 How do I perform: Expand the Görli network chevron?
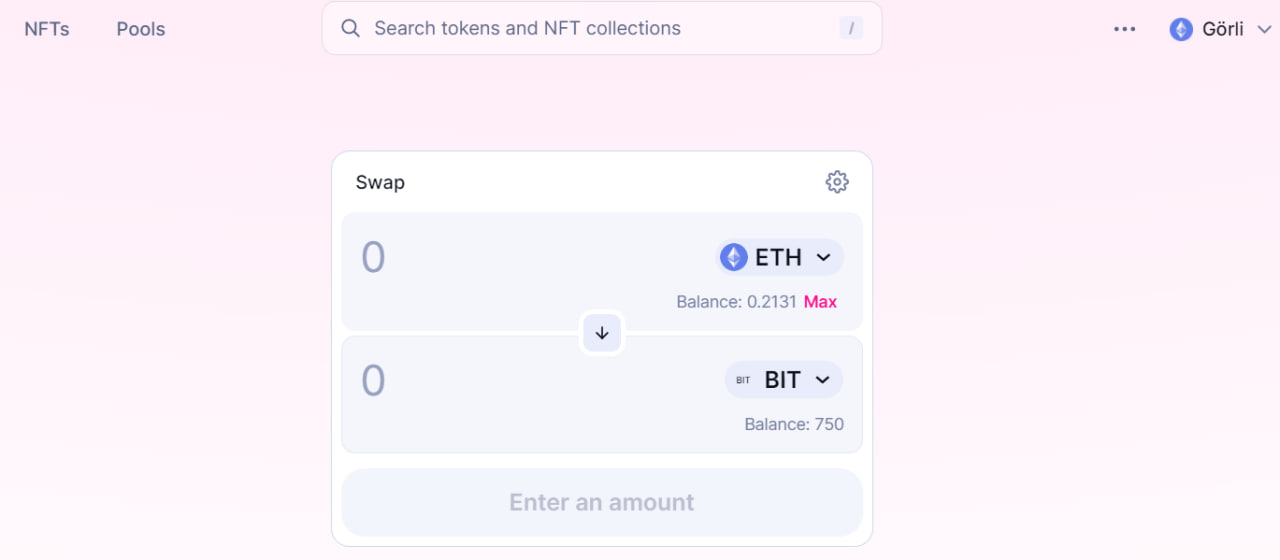coord(1264,29)
